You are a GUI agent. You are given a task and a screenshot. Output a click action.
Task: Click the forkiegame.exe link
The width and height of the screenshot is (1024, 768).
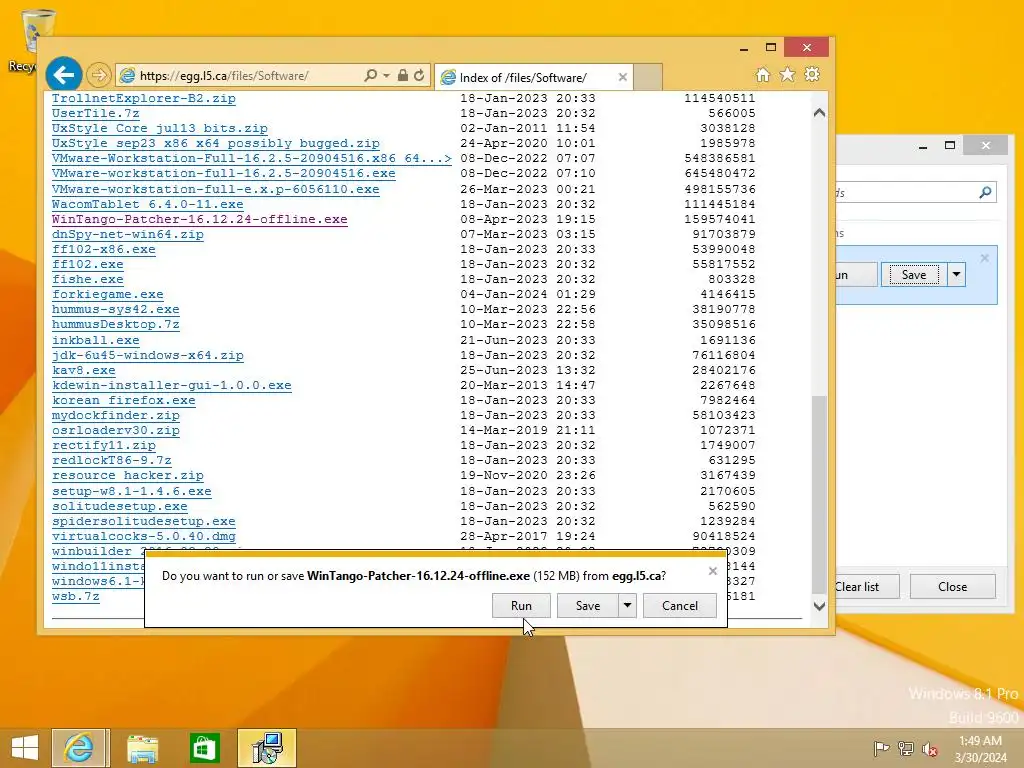pyautogui.click(x=108, y=295)
